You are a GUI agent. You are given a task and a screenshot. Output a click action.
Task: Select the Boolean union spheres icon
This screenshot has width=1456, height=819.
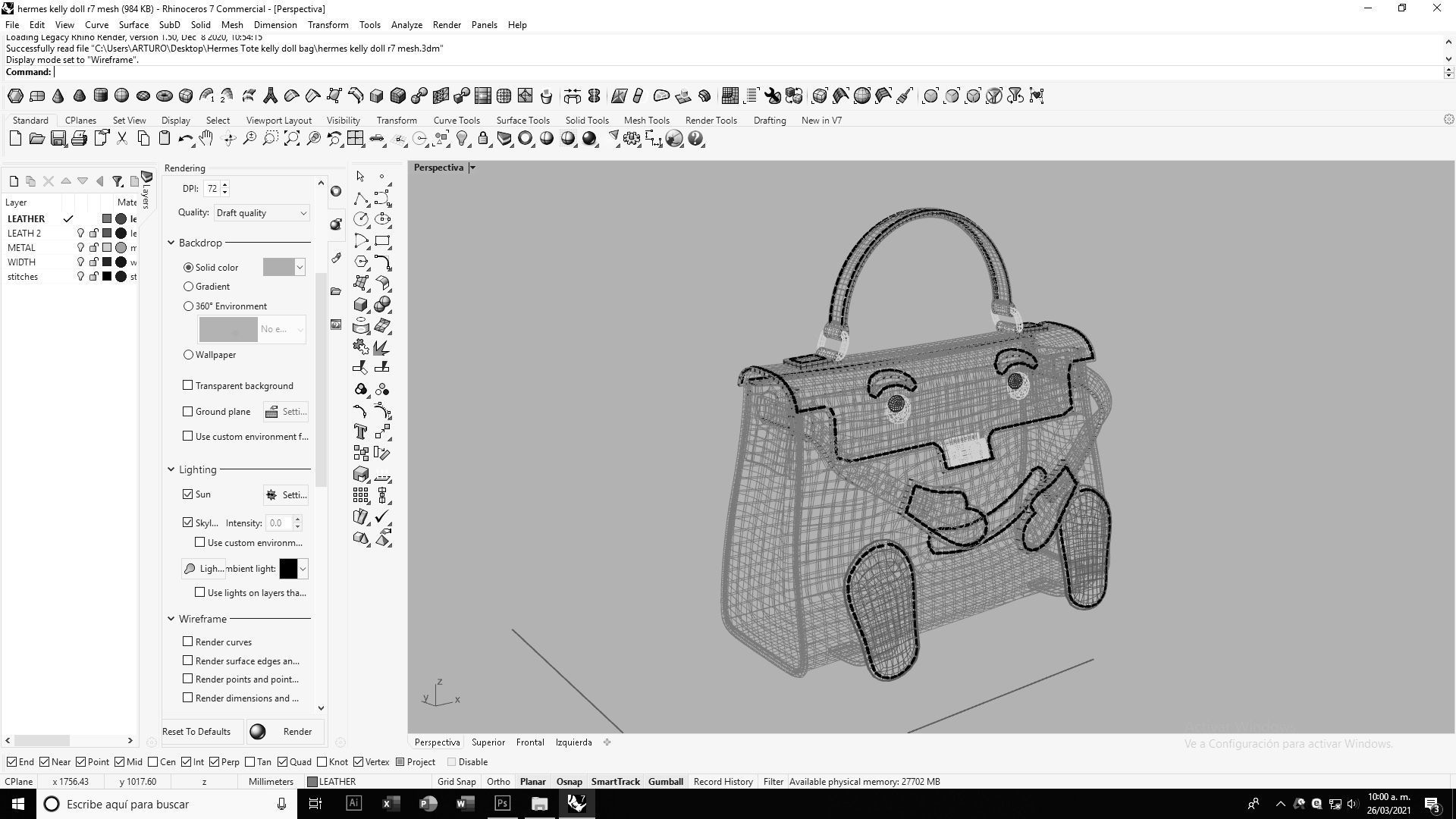coord(382,305)
